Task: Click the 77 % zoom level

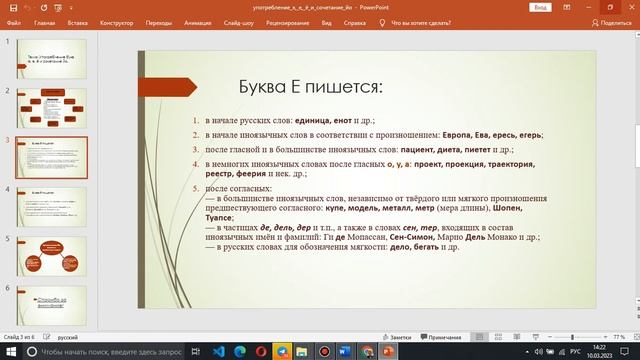Action: click(619, 337)
